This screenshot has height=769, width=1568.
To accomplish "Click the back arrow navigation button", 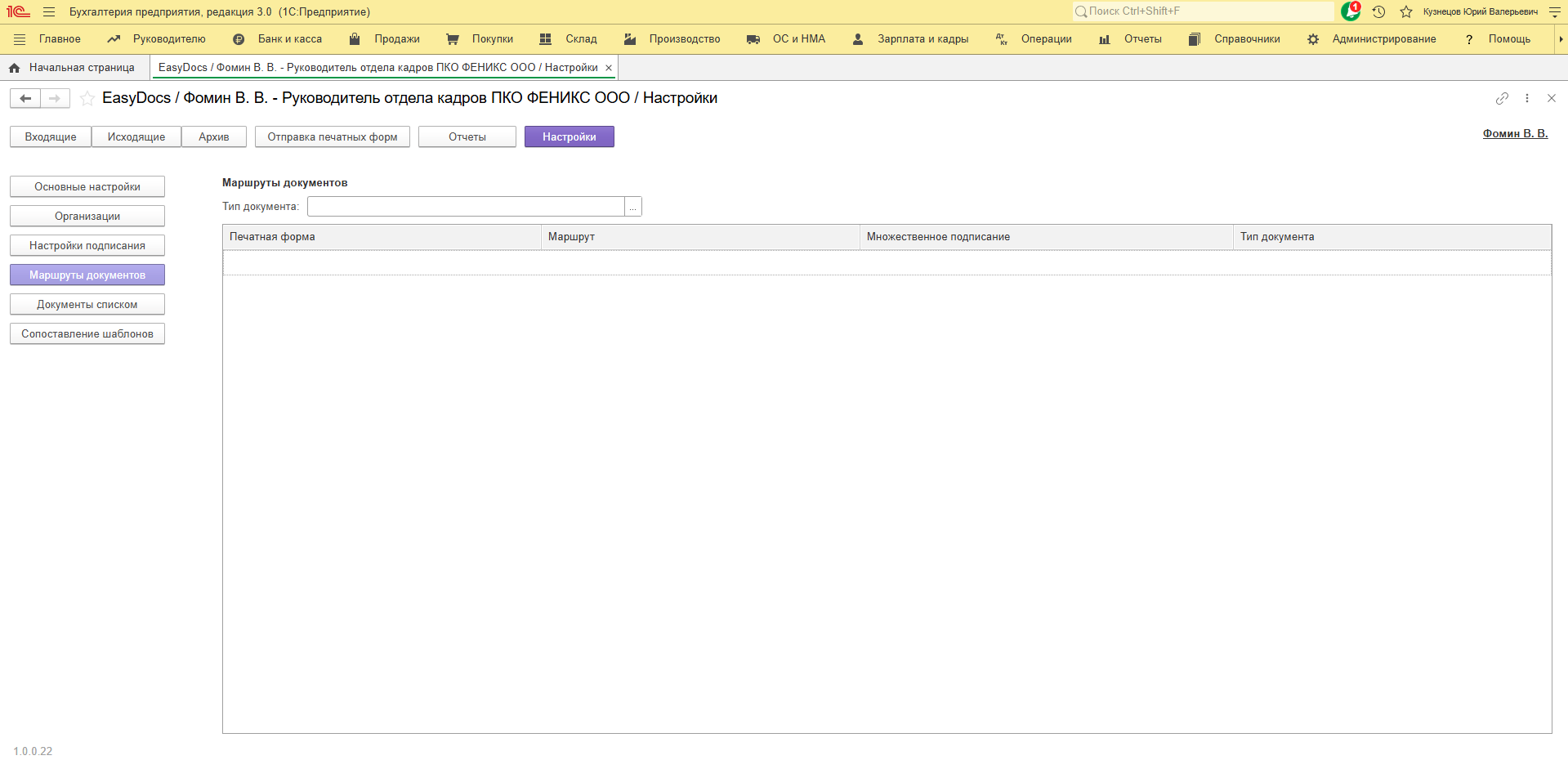I will click(x=25, y=99).
